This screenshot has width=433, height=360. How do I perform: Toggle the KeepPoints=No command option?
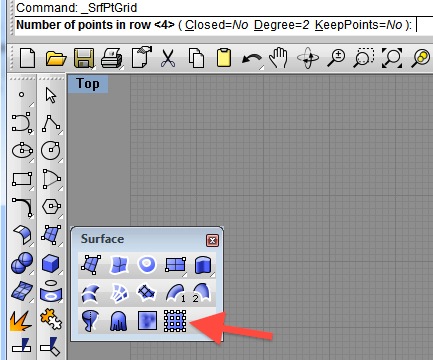click(358, 25)
